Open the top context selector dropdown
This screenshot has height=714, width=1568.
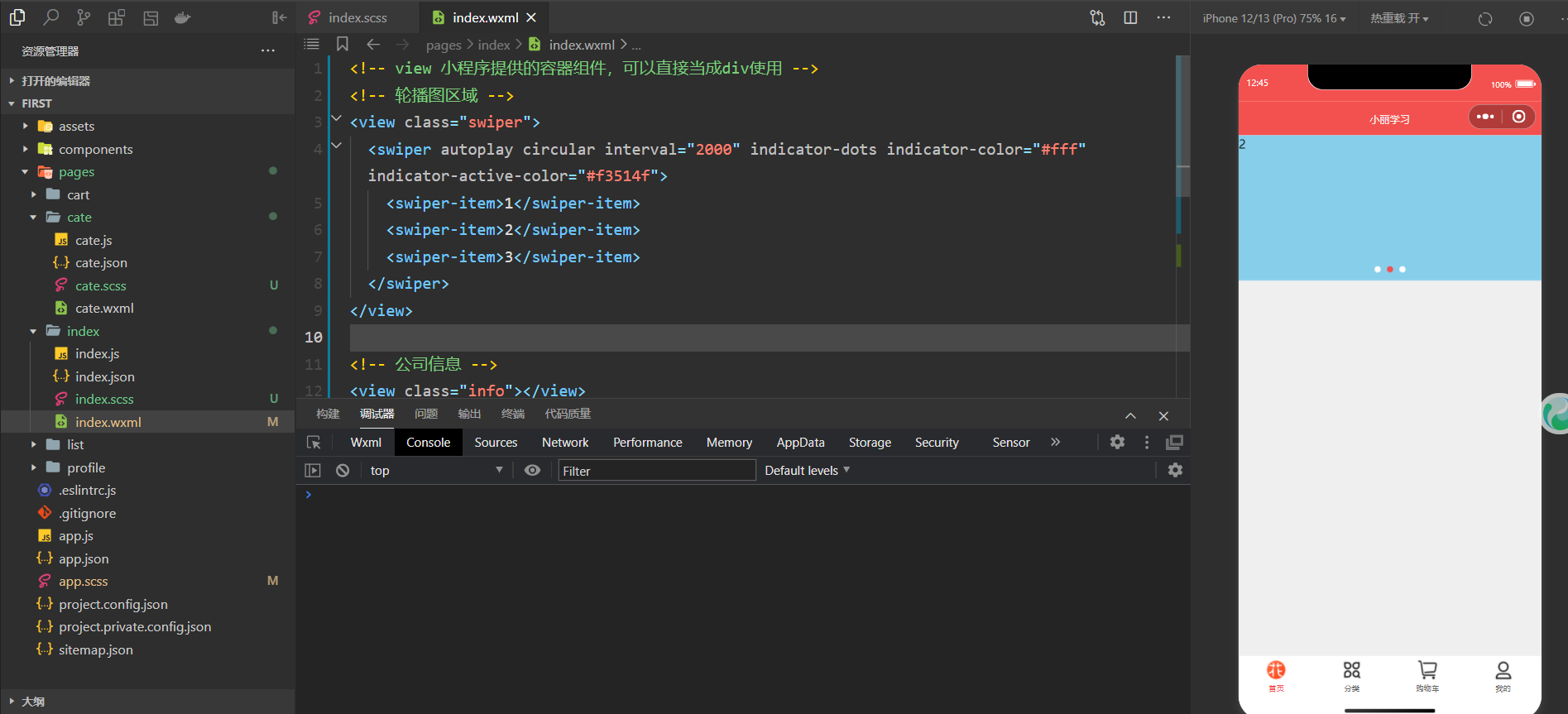[x=436, y=470]
